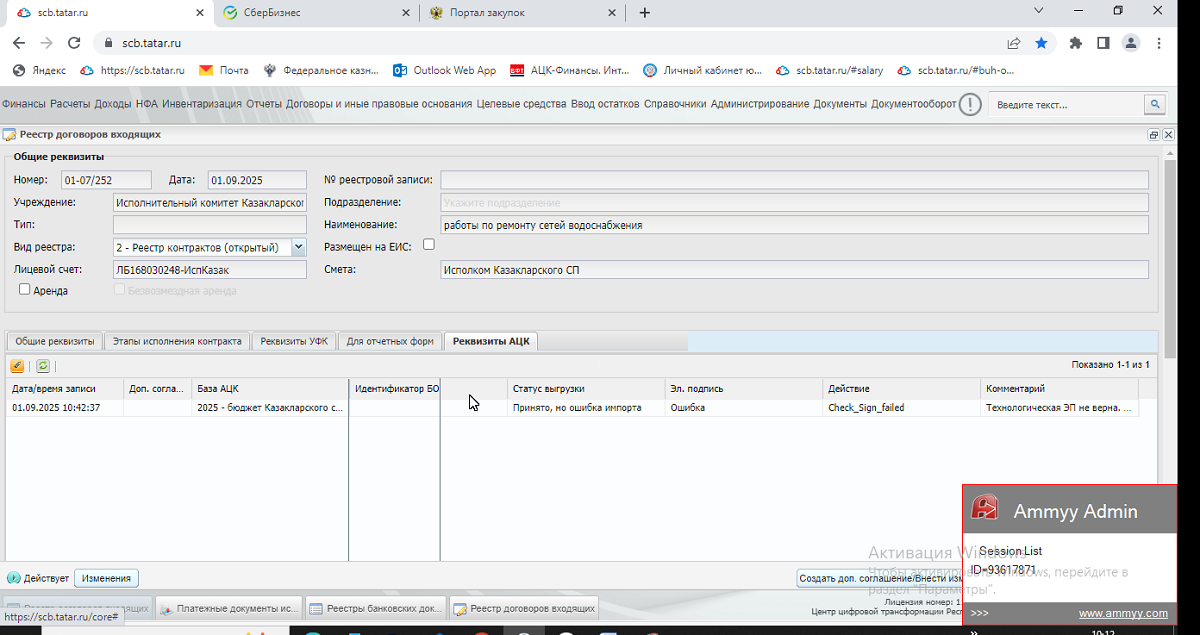This screenshot has height=635, width=1200.
Task: Click Создать доп. соглашение button
Action: point(879,578)
